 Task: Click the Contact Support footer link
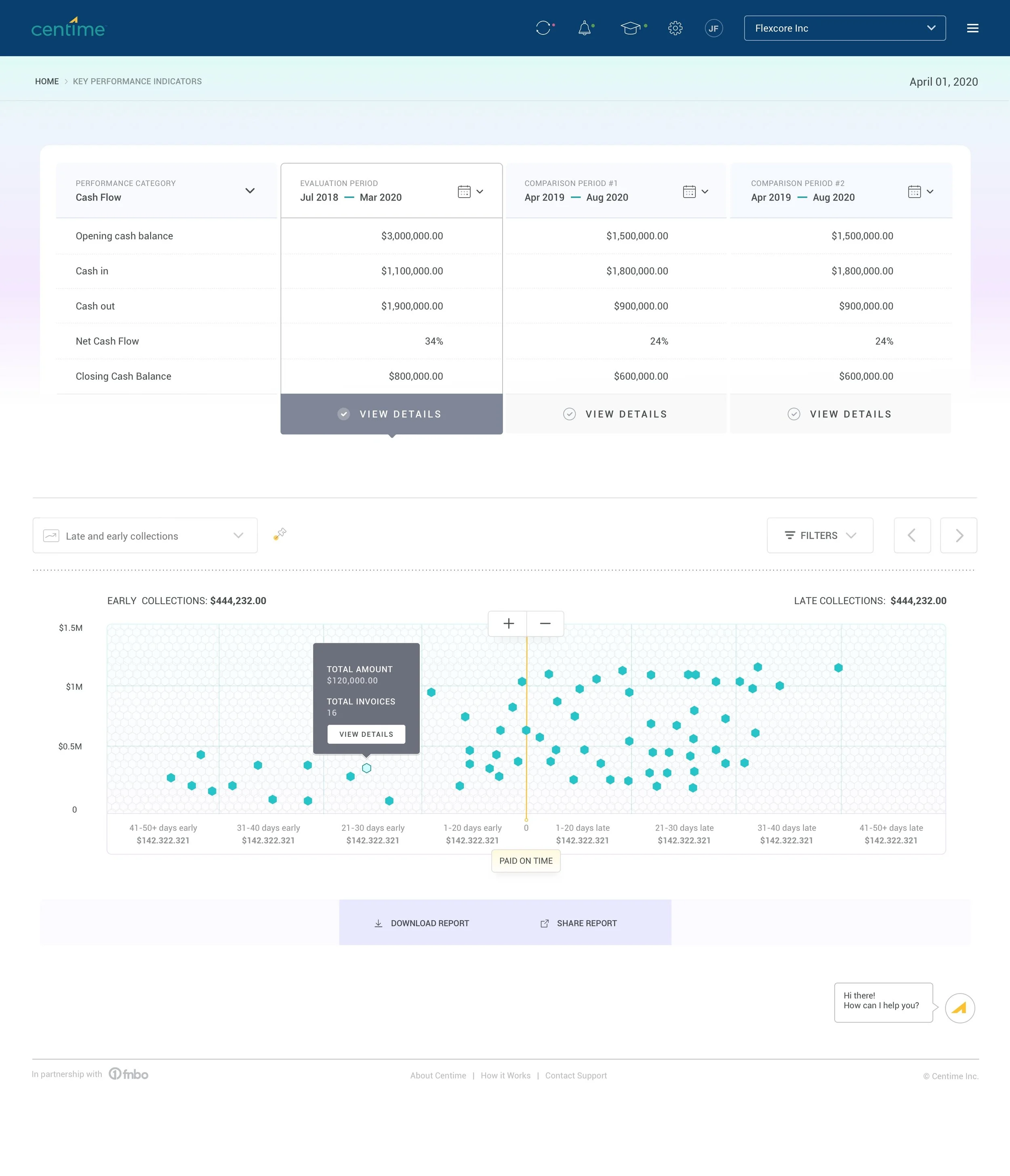[x=575, y=1075]
